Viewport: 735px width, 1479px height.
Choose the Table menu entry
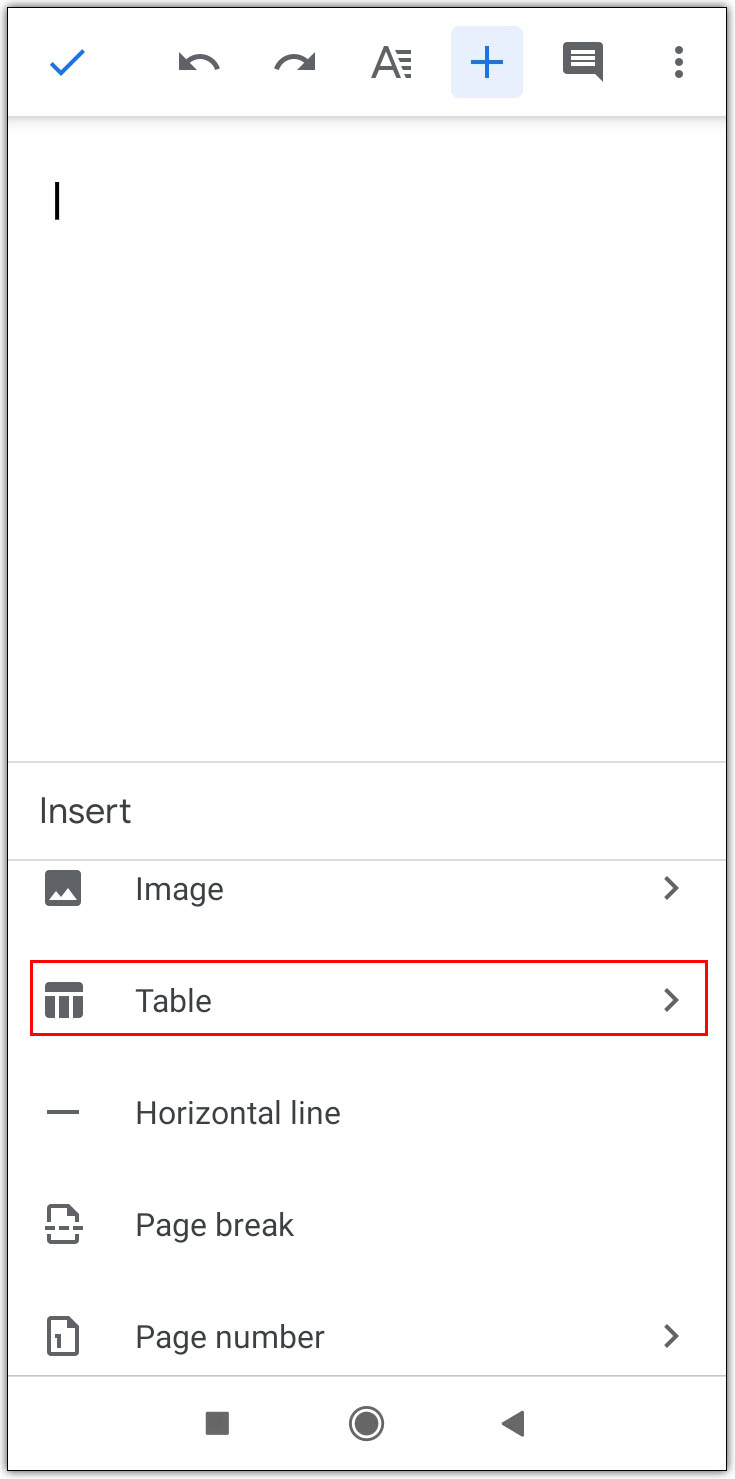(174, 1001)
